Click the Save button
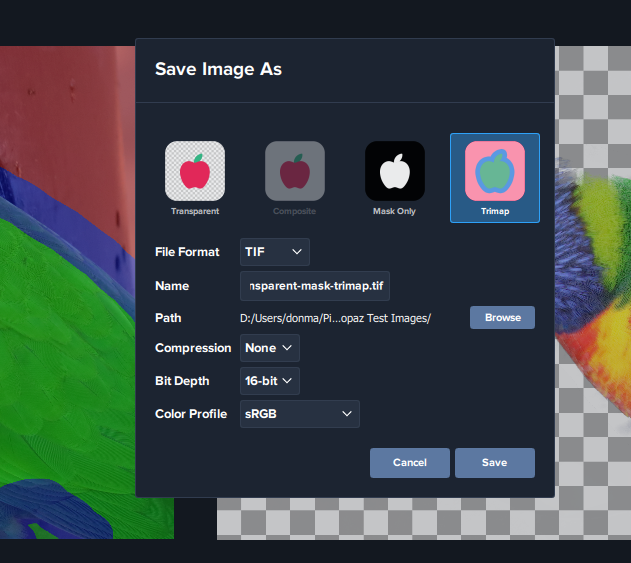 [x=495, y=463]
